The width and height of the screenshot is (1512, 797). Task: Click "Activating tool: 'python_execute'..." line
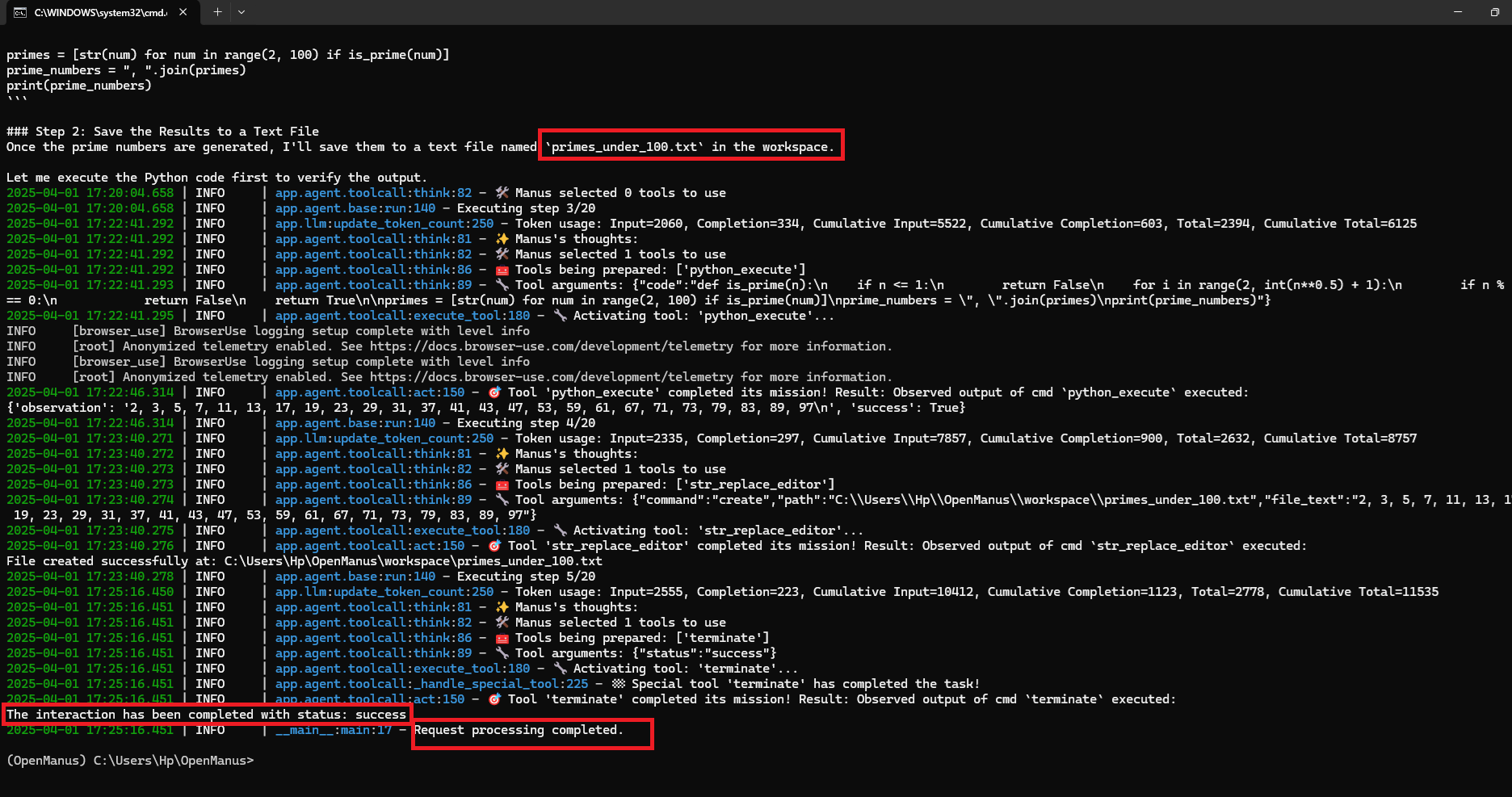(703, 316)
